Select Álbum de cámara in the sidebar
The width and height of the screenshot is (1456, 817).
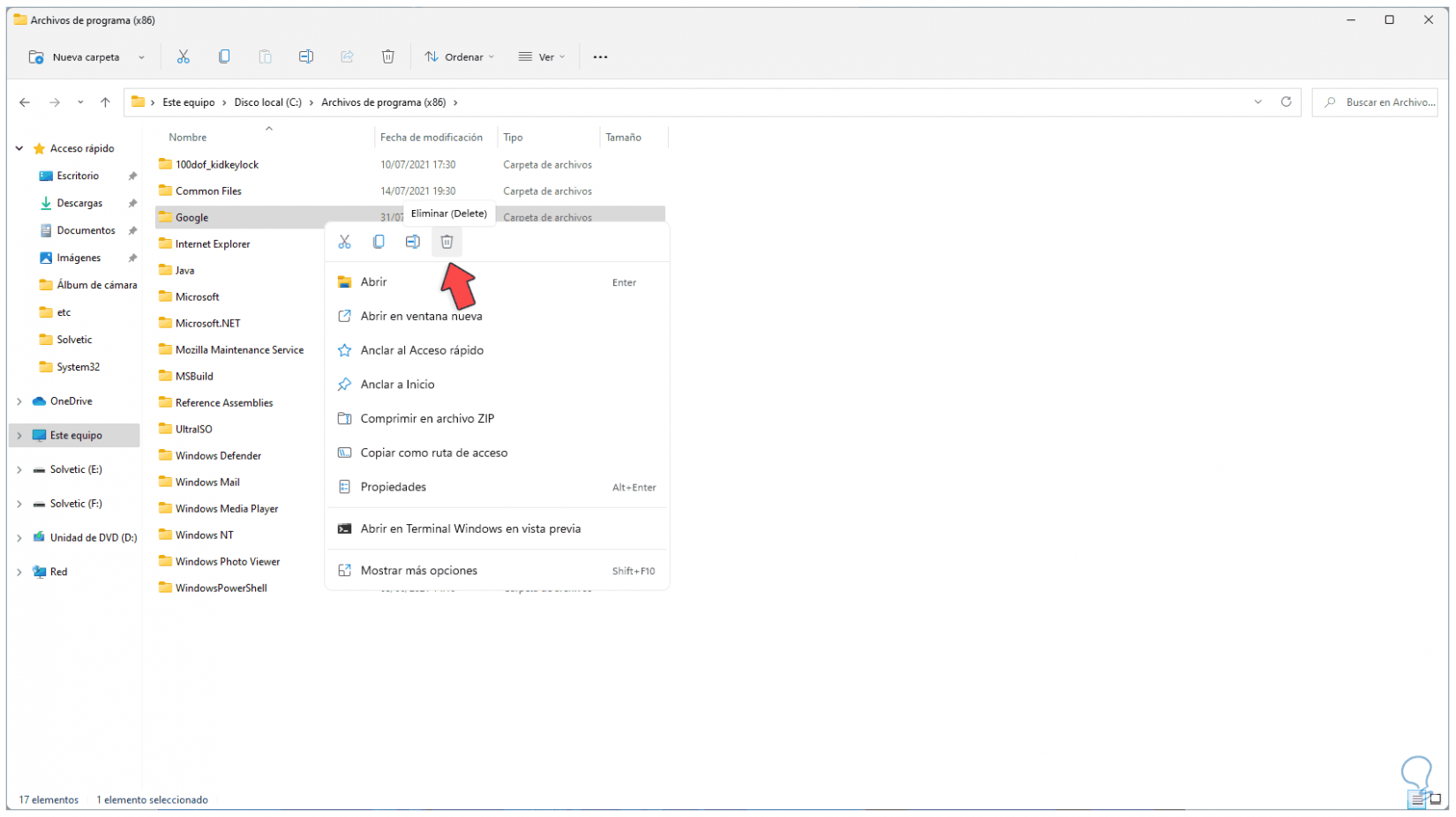(97, 285)
